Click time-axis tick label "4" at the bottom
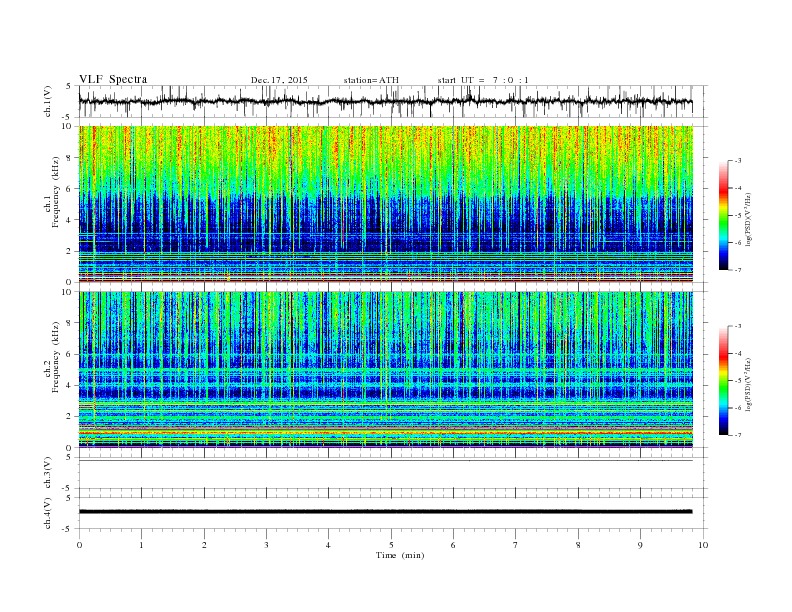792x612 pixels. click(x=328, y=545)
